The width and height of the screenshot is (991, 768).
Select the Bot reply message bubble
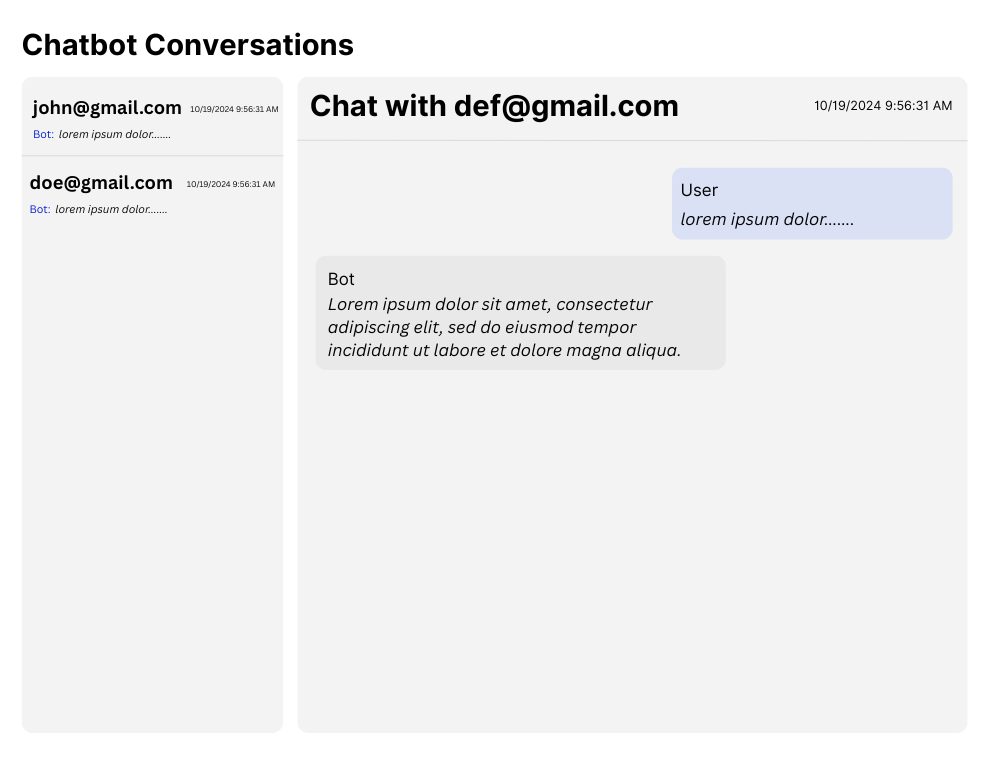(521, 313)
